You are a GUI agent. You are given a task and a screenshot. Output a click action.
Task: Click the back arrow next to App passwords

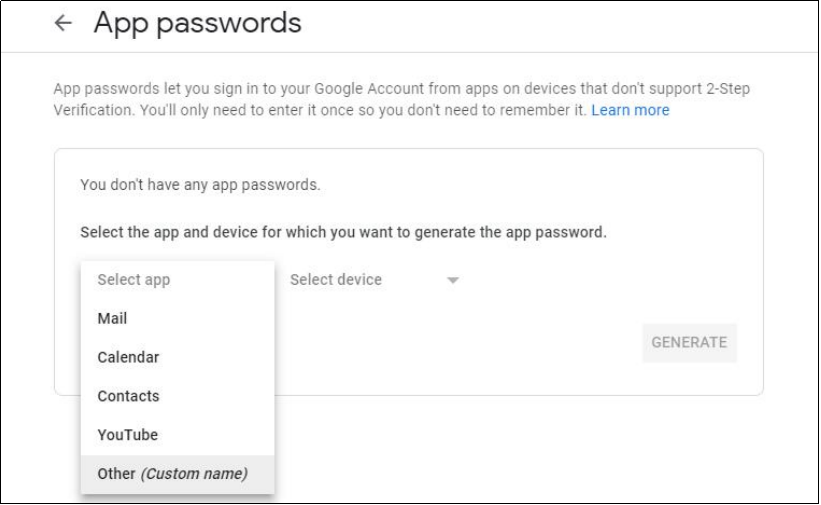pos(65,25)
